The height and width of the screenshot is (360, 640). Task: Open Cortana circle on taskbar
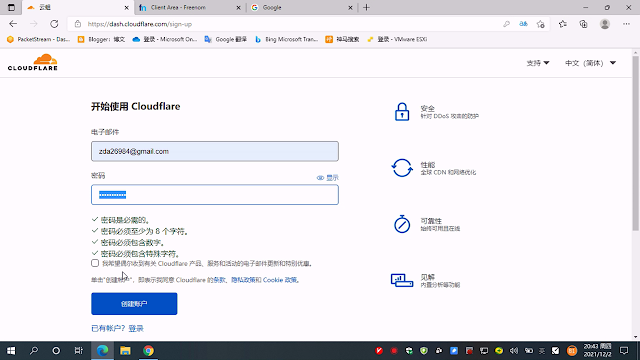coord(56,351)
